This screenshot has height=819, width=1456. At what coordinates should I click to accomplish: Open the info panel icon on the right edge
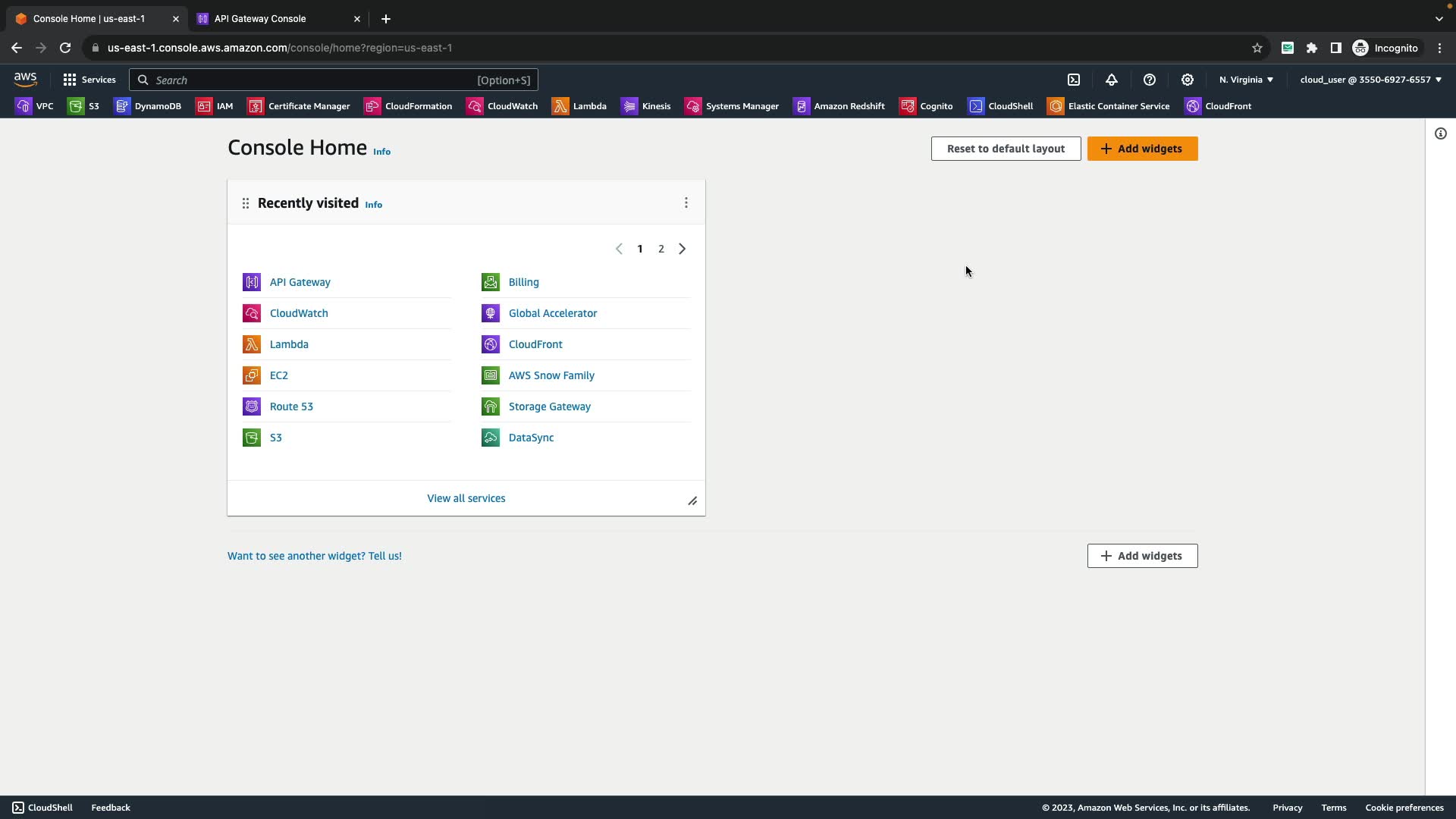(1441, 134)
